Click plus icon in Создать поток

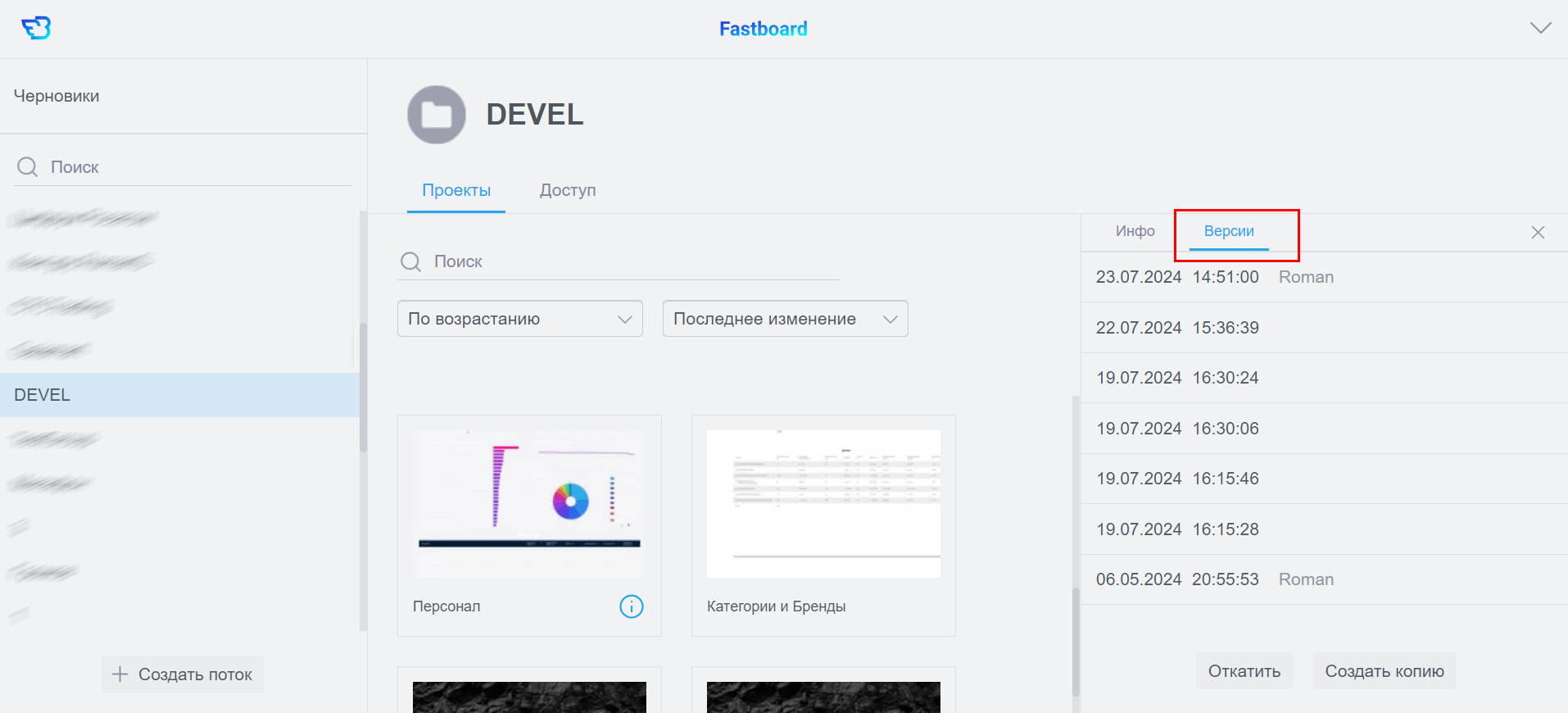click(120, 674)
